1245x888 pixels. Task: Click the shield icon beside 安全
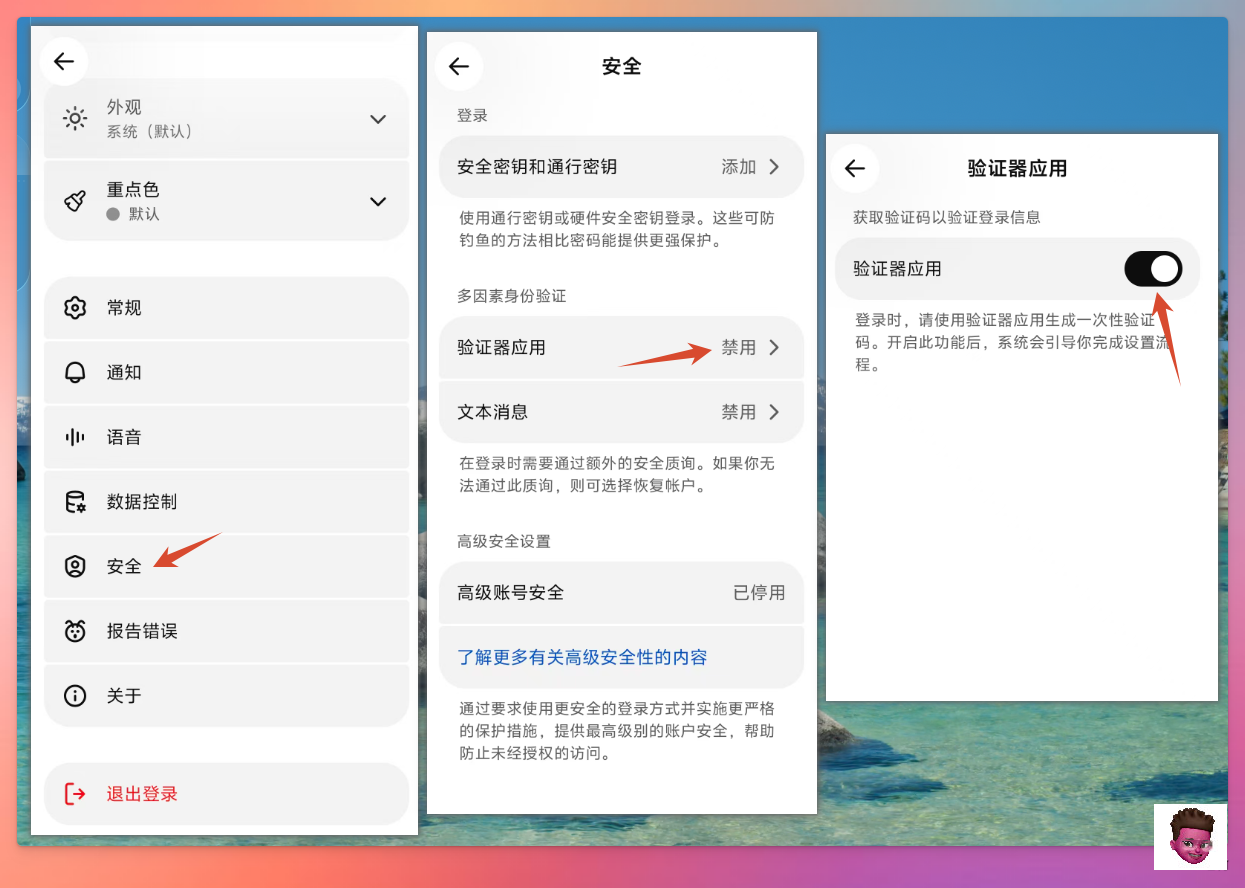(75, 566)
